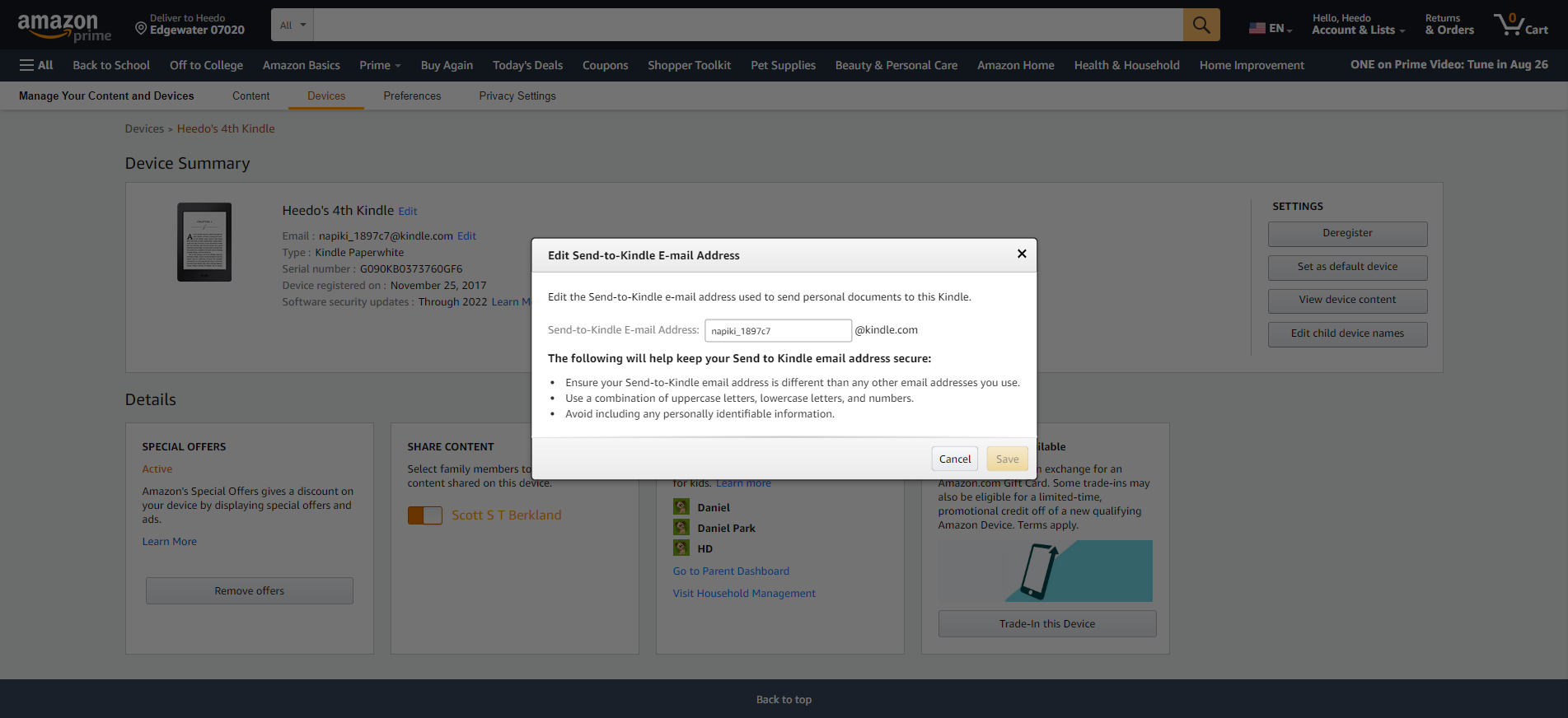View Today's Deals
The width and height of the screenshot is (1568, 718).
pos(527,65)
